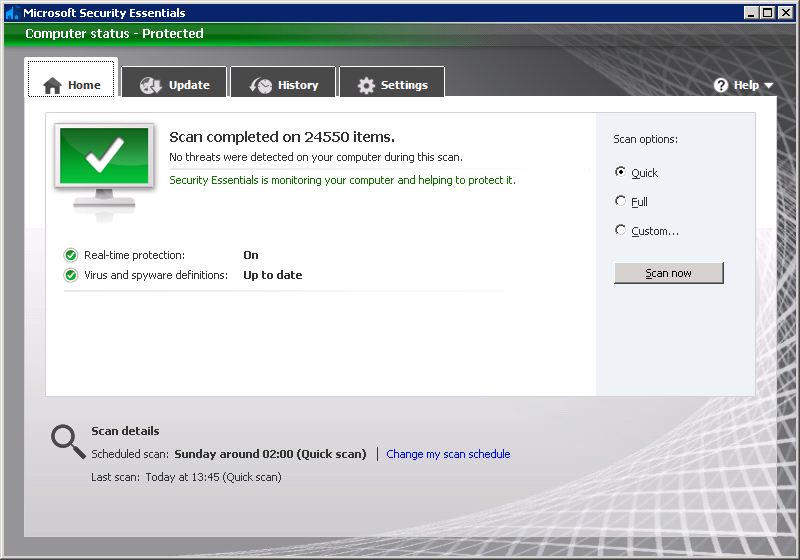Screen dimensions: 800x560
Task: Start scan with Scan now button
Action: click(x=668, y=273)
